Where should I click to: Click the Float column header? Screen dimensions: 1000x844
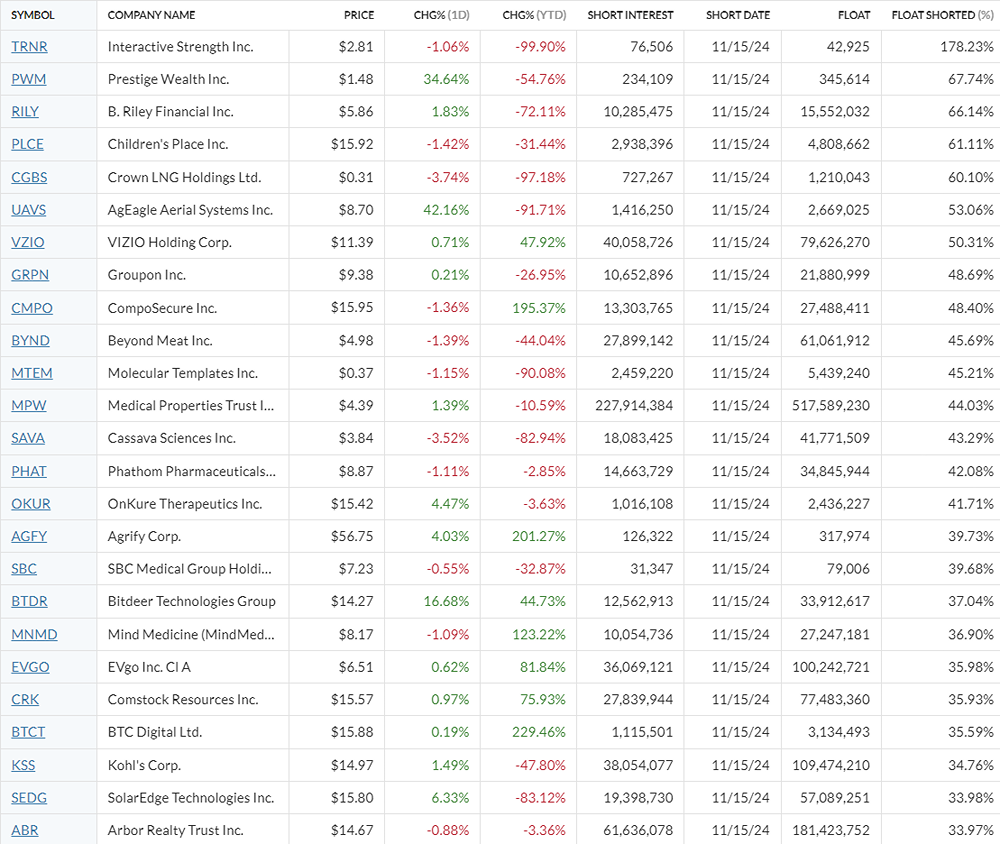(x=854, y=15)
